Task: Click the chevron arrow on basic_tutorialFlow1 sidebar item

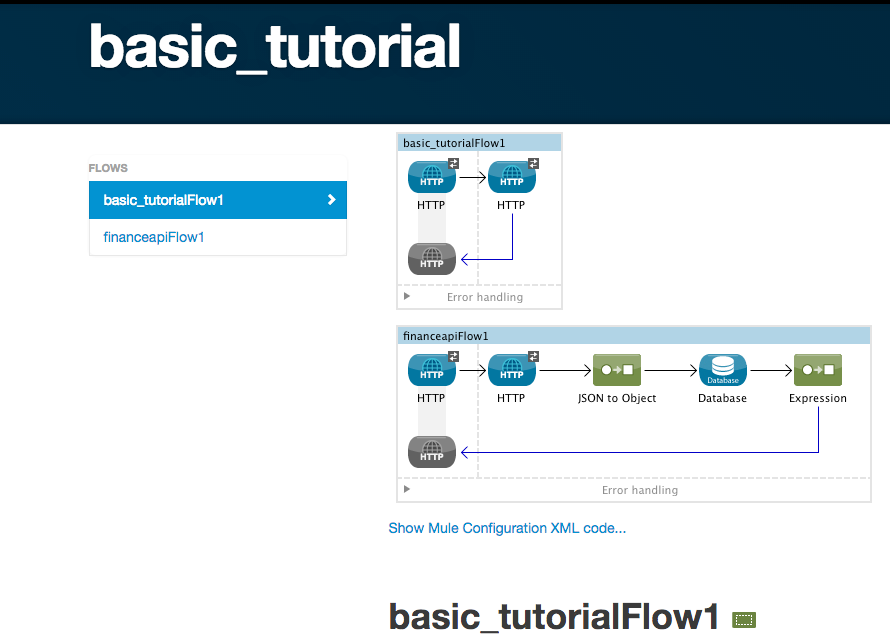Action: [x=332, y=200]
